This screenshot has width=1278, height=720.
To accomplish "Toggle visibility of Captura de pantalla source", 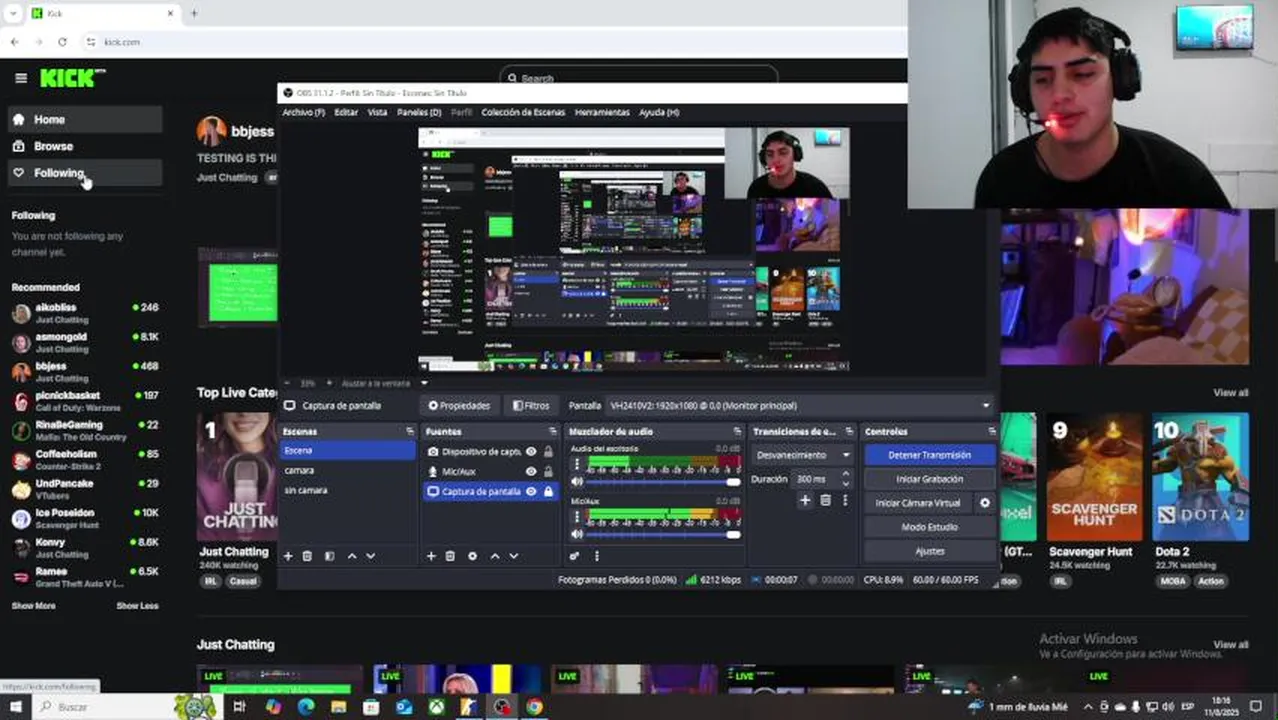I will [x=531, y=491].
